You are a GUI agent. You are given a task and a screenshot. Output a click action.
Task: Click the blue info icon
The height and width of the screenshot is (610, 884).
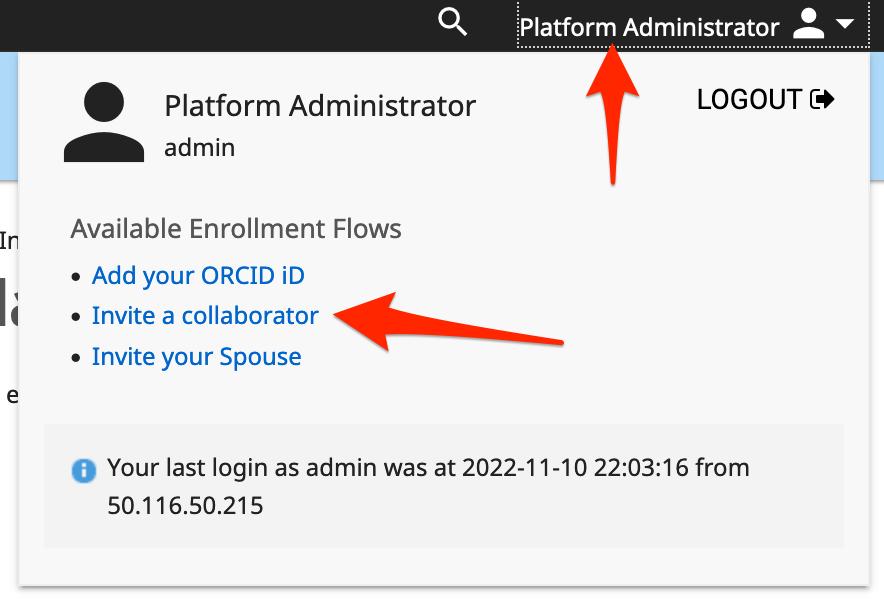click(84, 470)
